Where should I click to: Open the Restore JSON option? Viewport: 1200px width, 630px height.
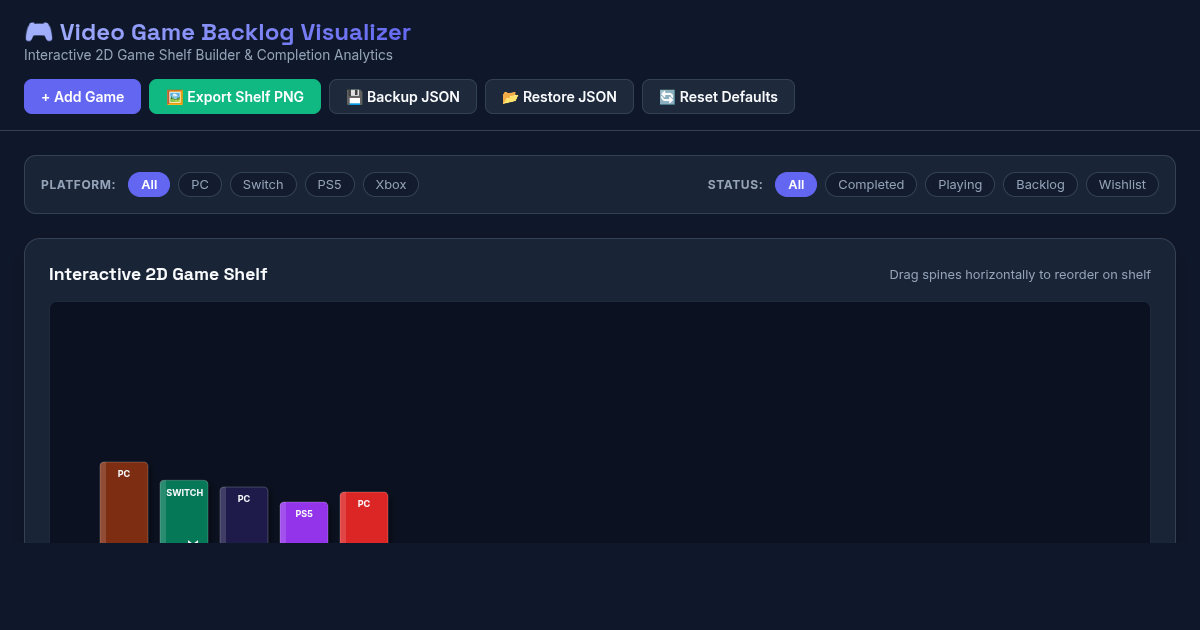click(x=559, y=97)
